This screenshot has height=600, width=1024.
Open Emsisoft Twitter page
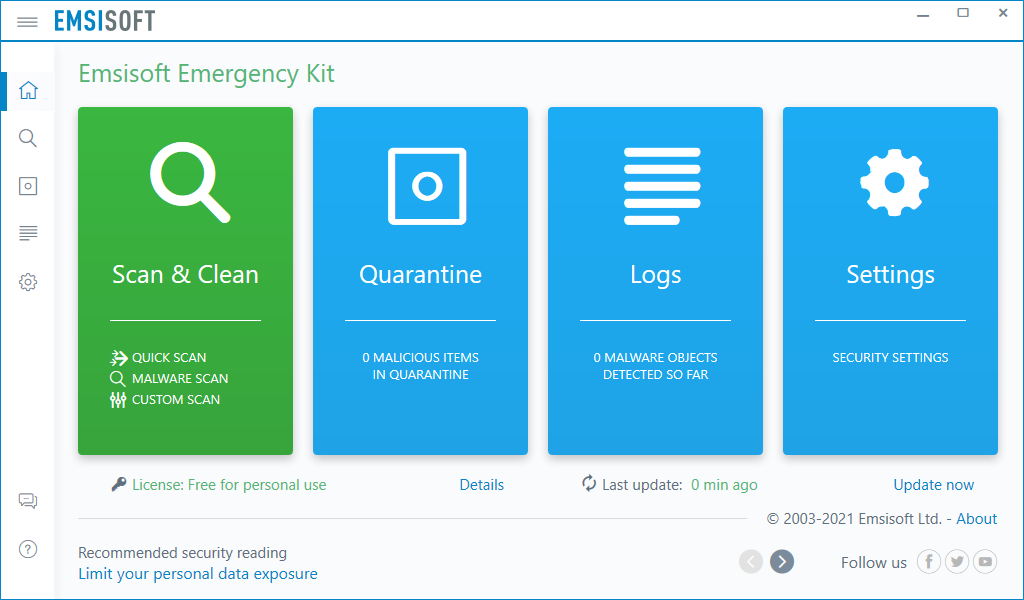click(957, 561)
